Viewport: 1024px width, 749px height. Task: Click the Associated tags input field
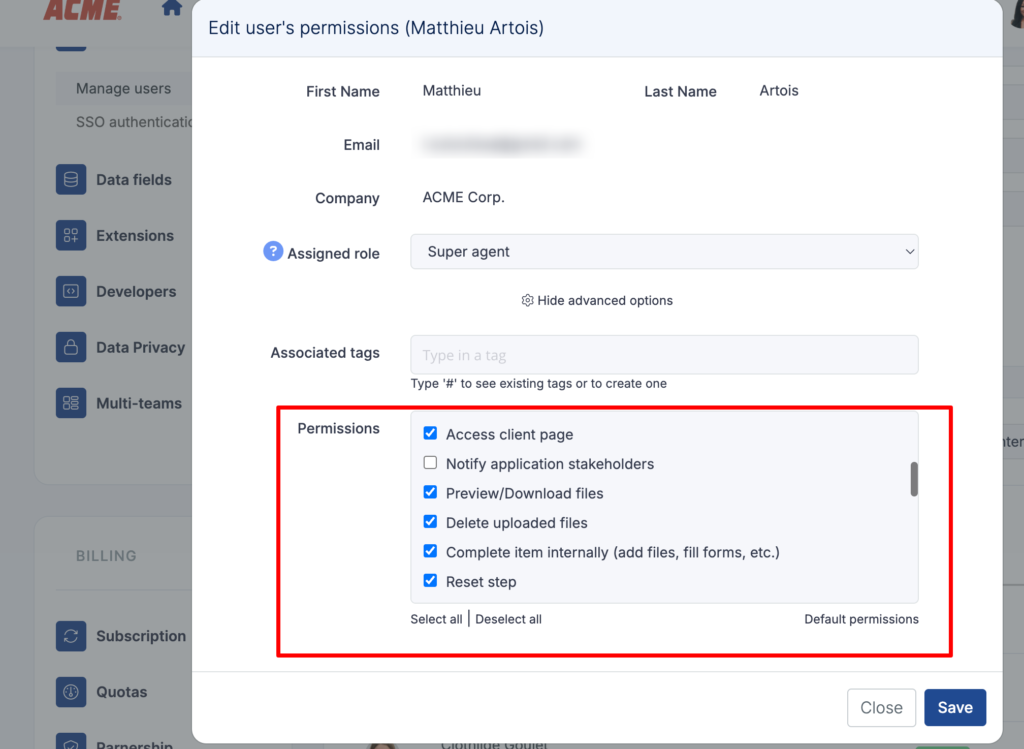point(664,355)
